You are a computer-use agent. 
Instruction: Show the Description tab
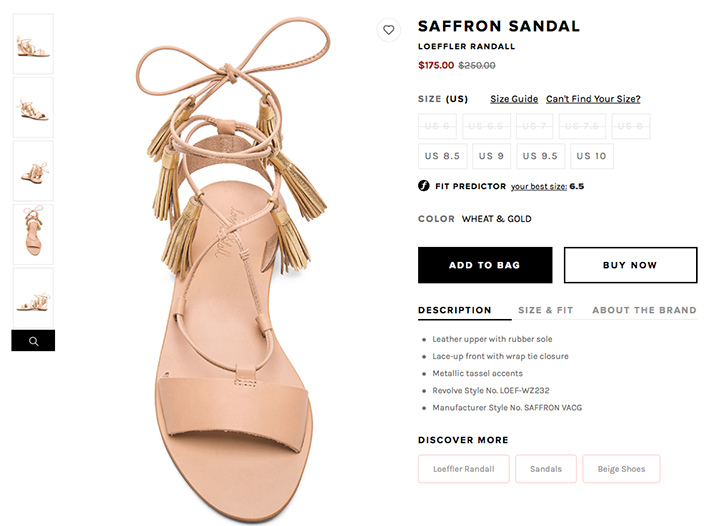click(454, 310)
